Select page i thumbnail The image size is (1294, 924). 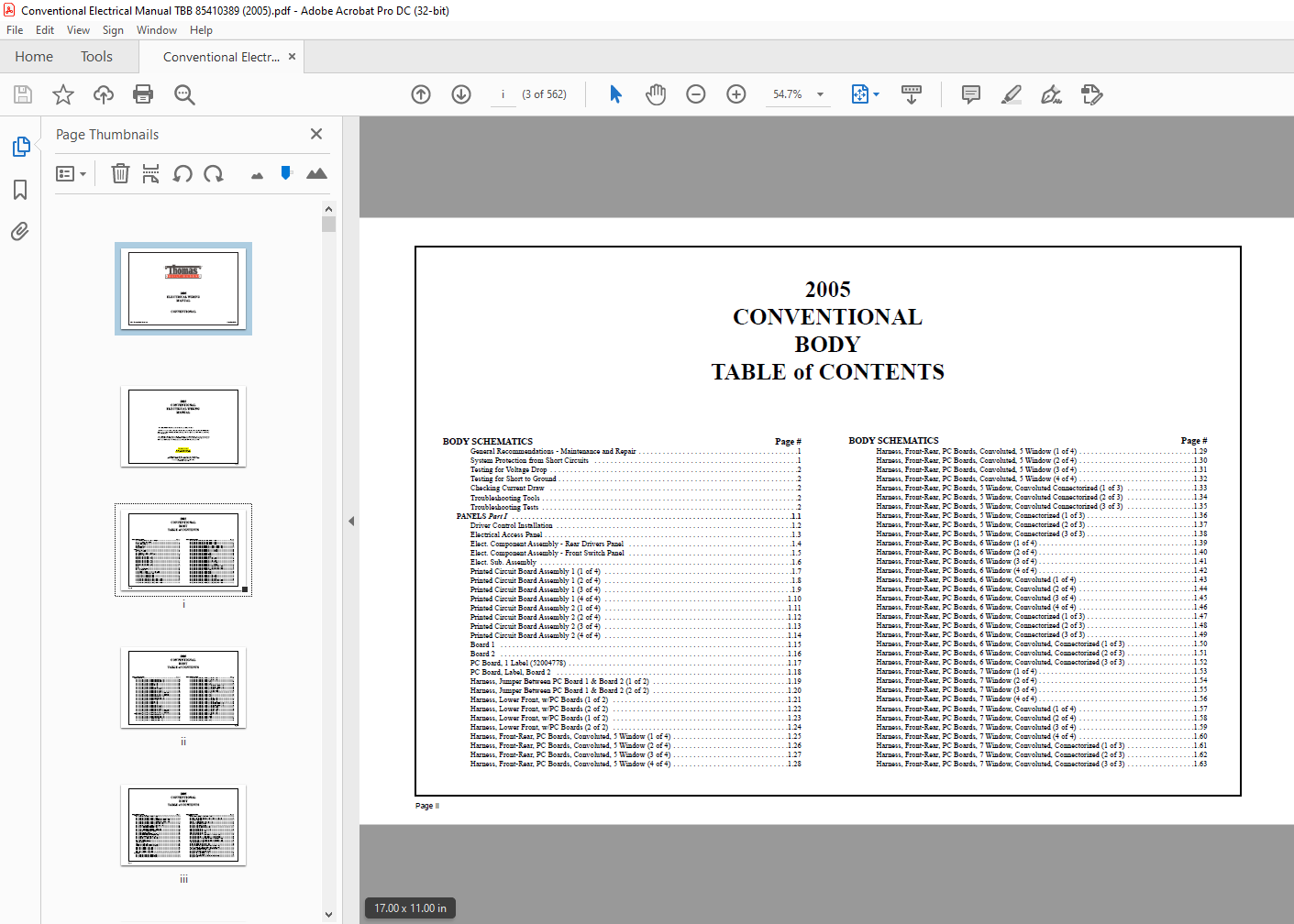pyautogui.click(x=183, y=550)
